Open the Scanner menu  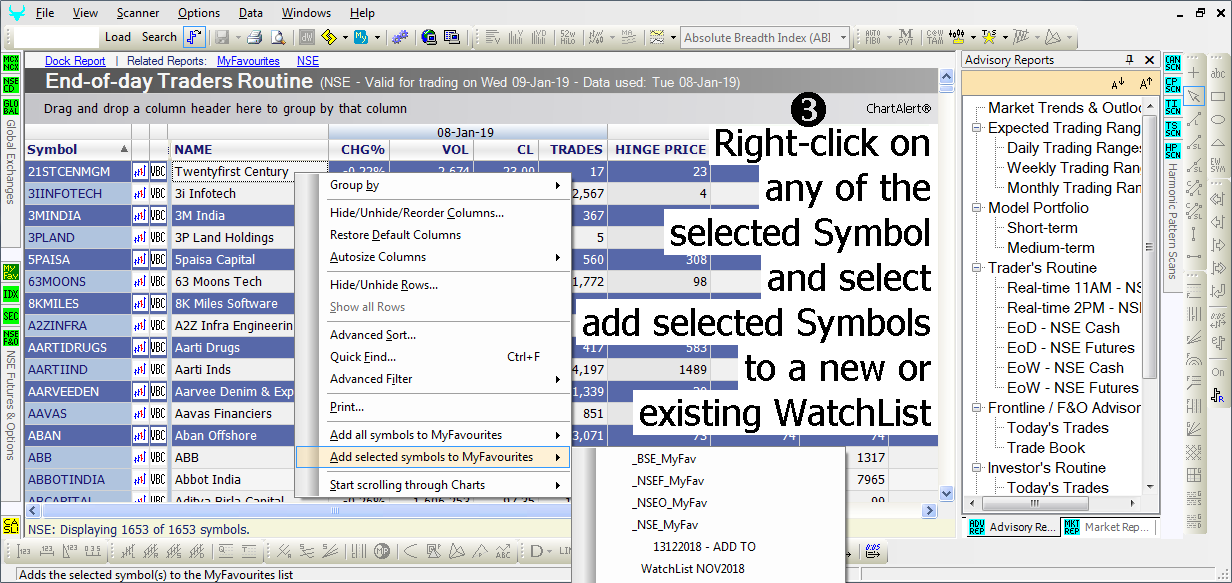pos(138,13)
